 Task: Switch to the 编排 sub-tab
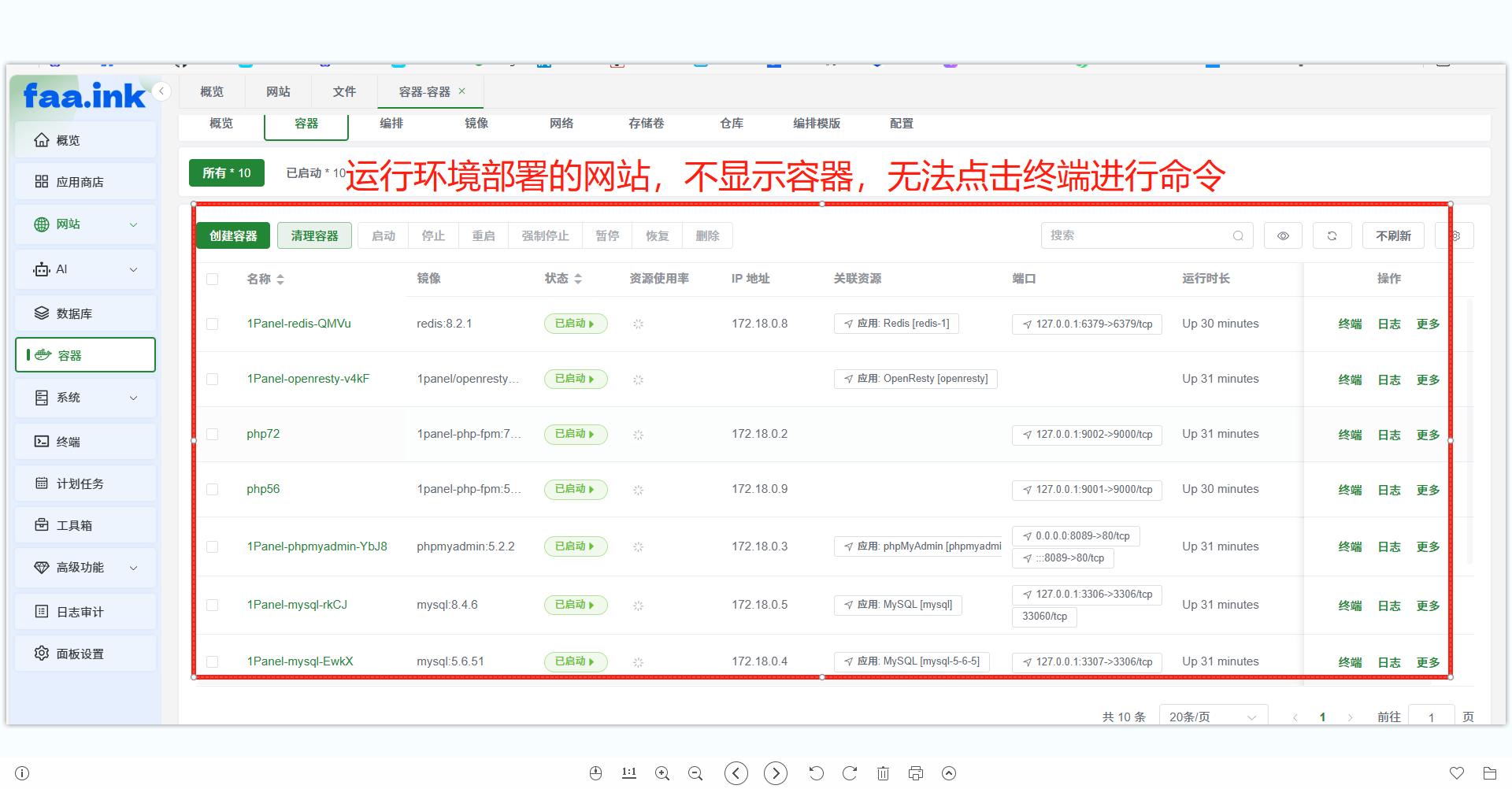391,124
